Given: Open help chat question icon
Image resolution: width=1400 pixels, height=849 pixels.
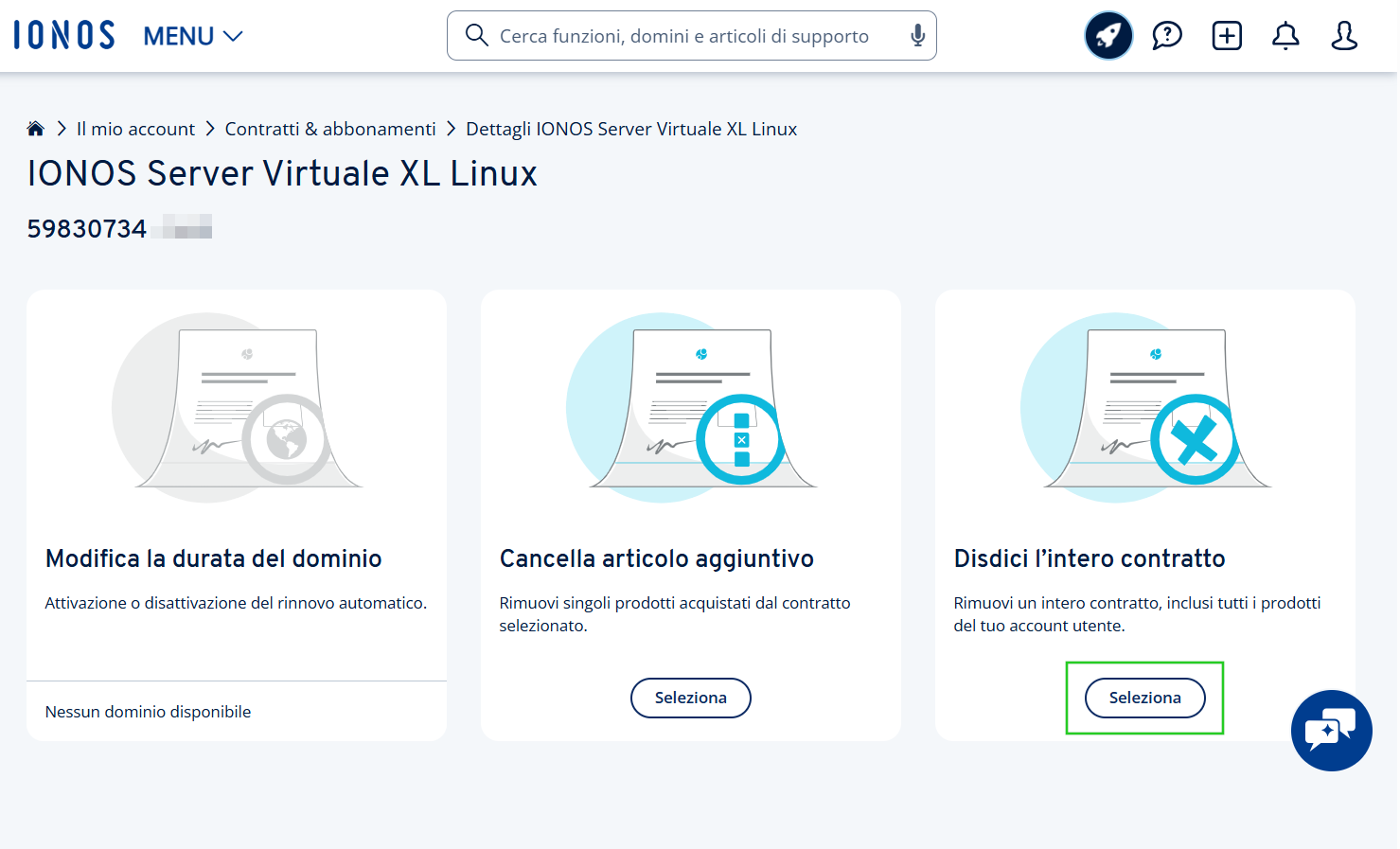Looking at the screenshot, I should click(x=1167, y=36).
